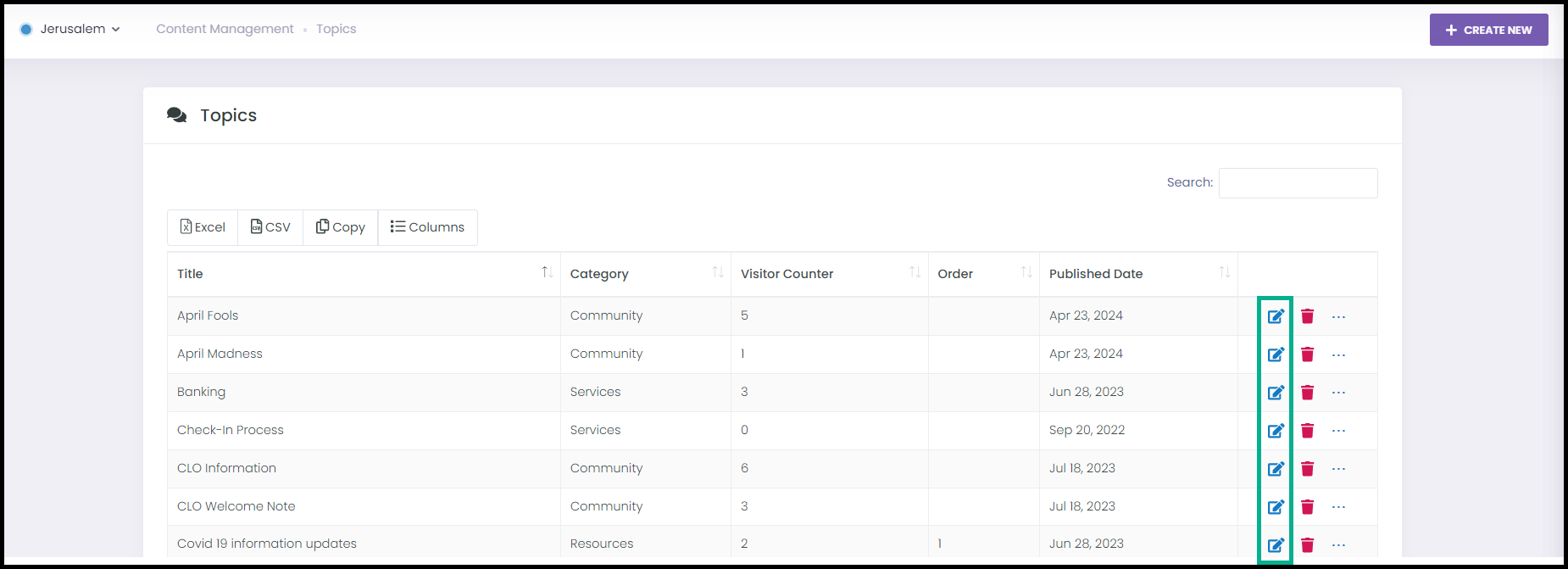Viewport: 1568px width, 569px height.
Task: Delete the April Madness topic
Action: tap(1307, 354)
